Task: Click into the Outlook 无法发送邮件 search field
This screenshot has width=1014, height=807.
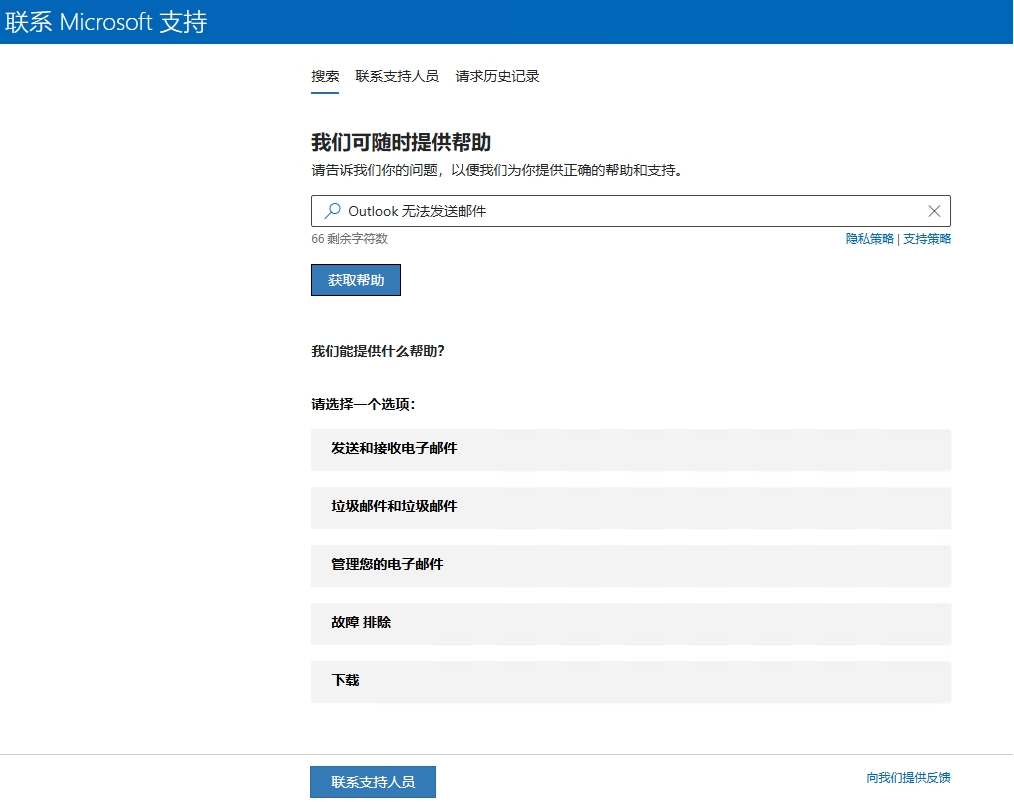Action: click(631, 211)
